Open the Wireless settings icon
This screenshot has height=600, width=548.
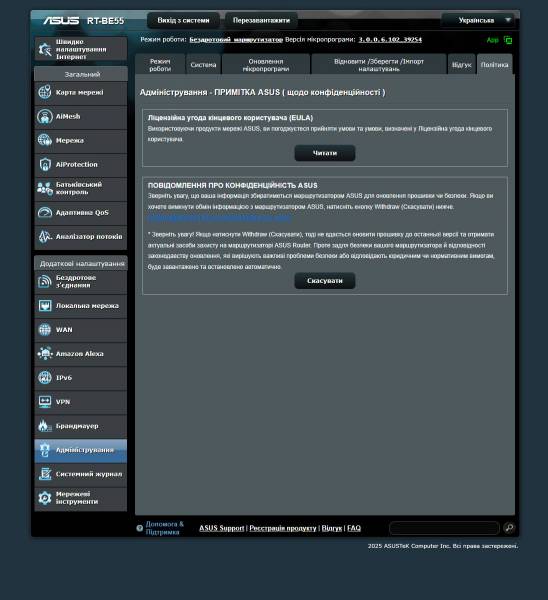[45, 282]
